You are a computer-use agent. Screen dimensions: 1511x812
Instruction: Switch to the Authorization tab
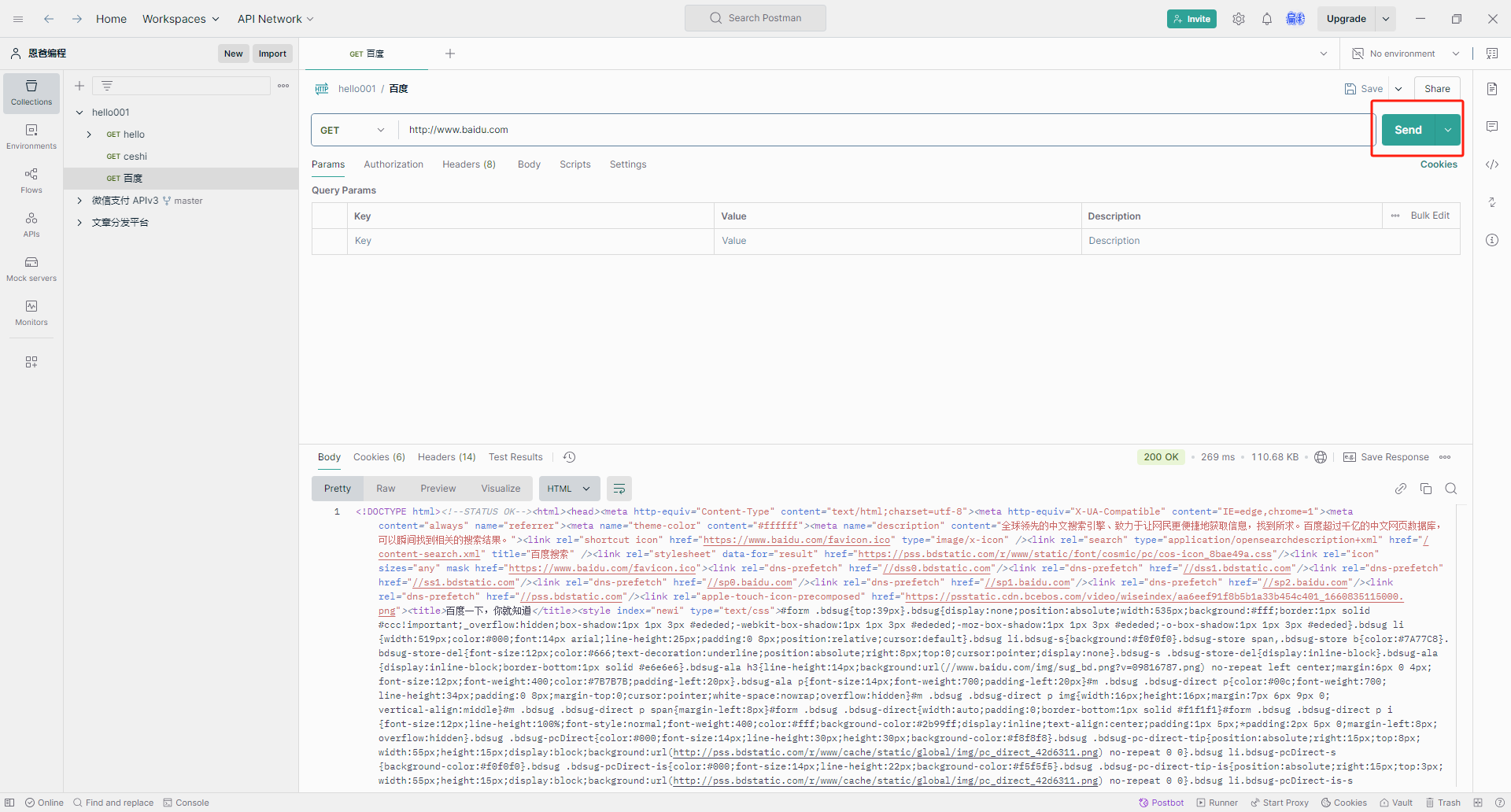(x=393, y=164)
